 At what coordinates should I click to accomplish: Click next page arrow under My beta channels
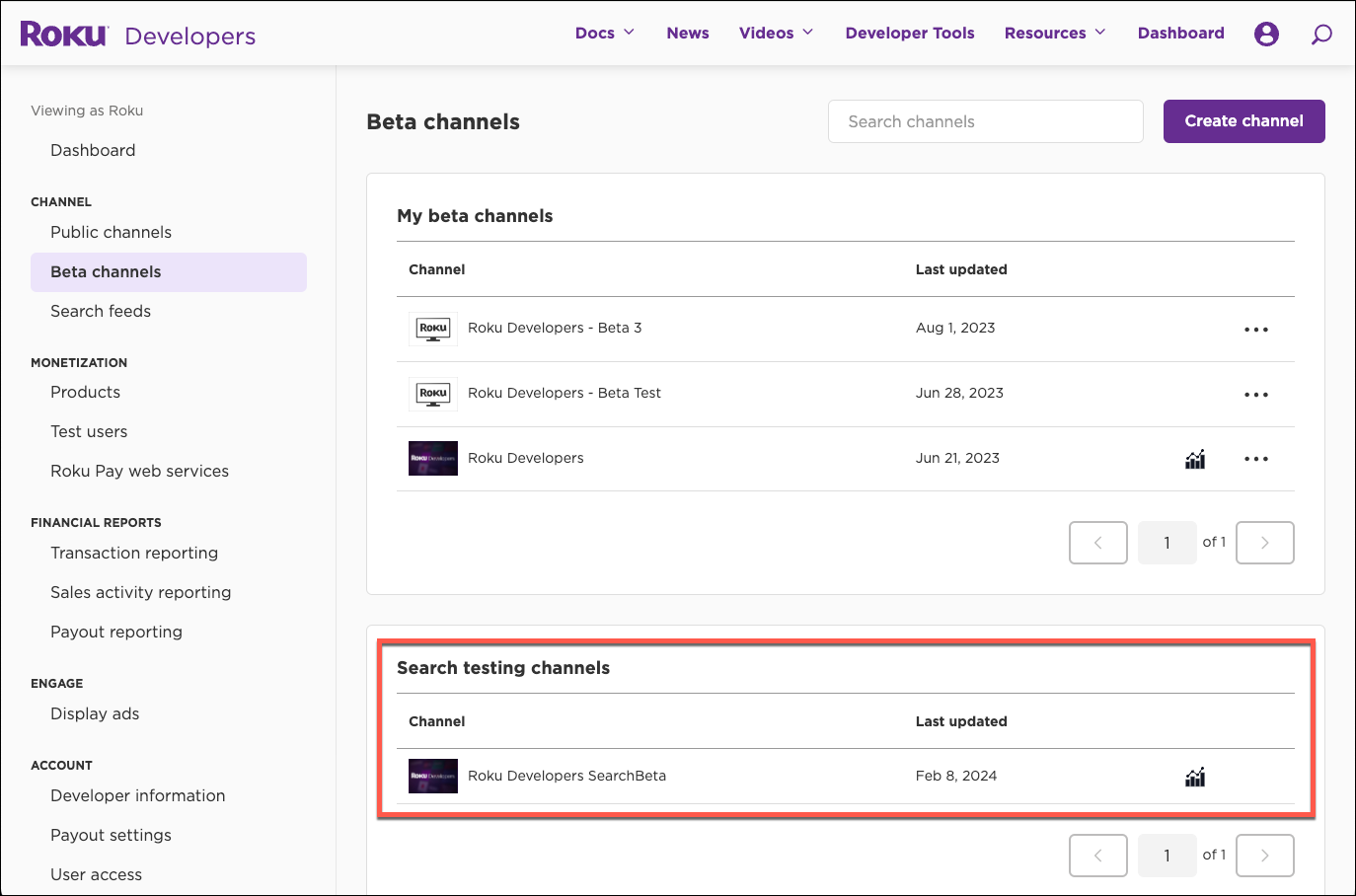1264,543
